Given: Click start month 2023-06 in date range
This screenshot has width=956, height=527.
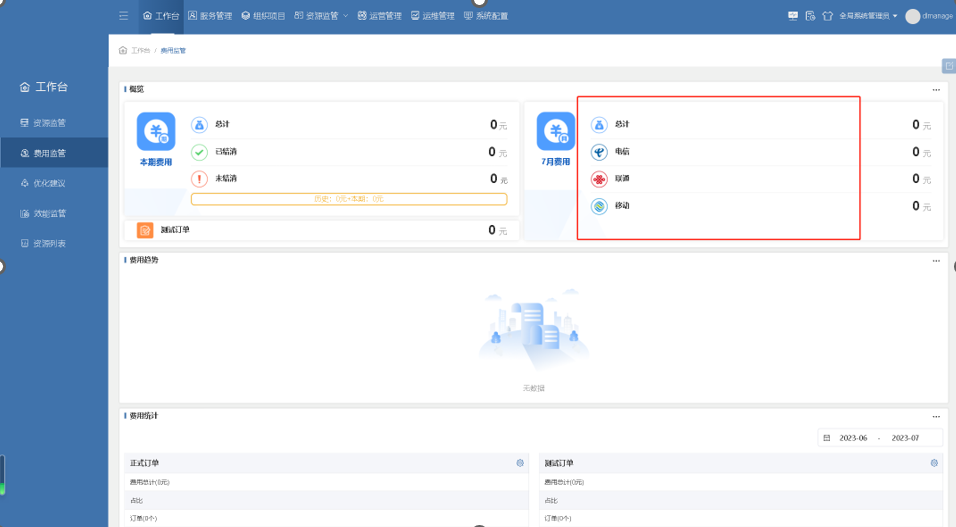Looking at the screenshot, I should point(853,438).
